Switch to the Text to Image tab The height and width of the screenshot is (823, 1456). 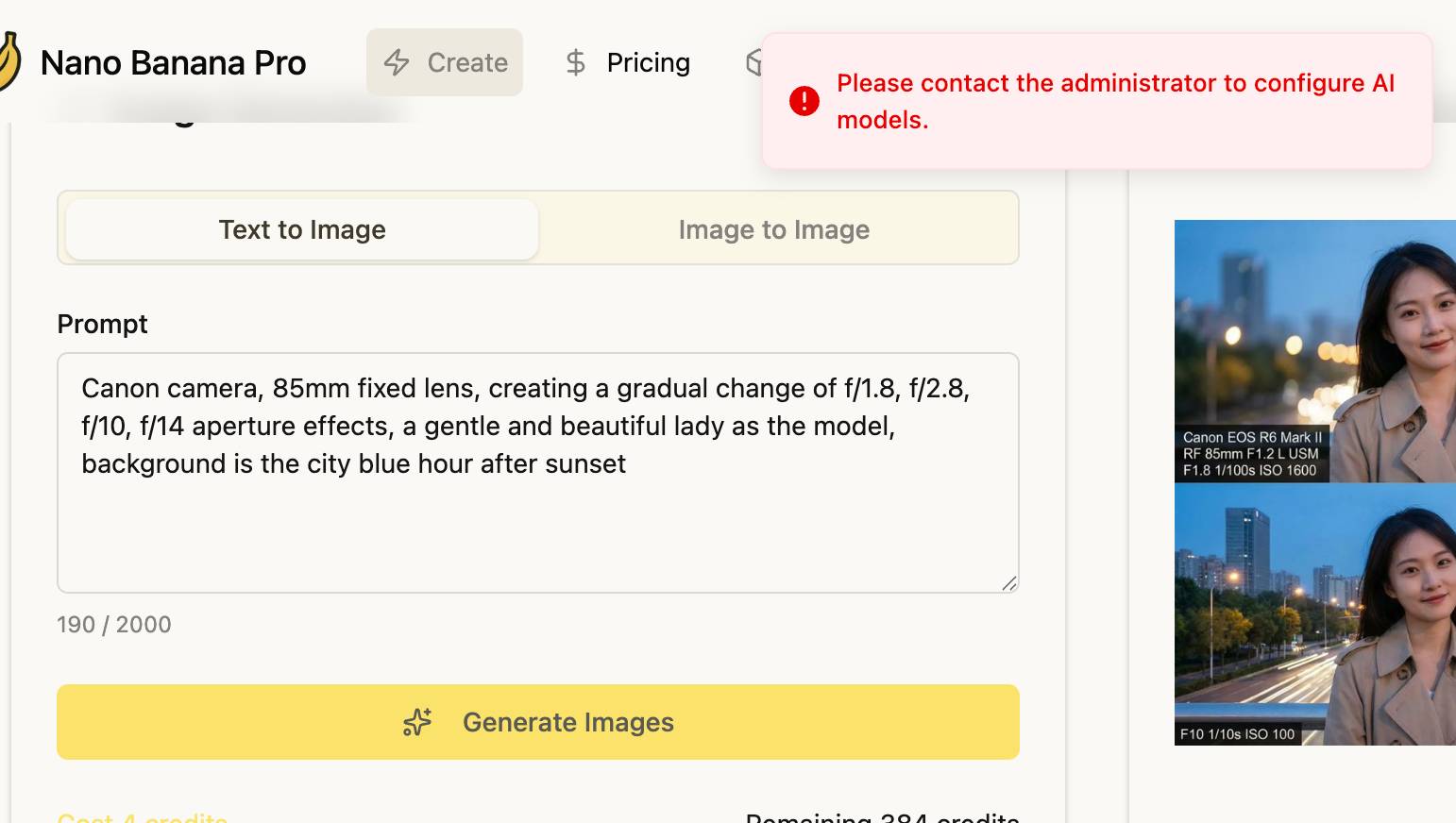click(302, 229)
